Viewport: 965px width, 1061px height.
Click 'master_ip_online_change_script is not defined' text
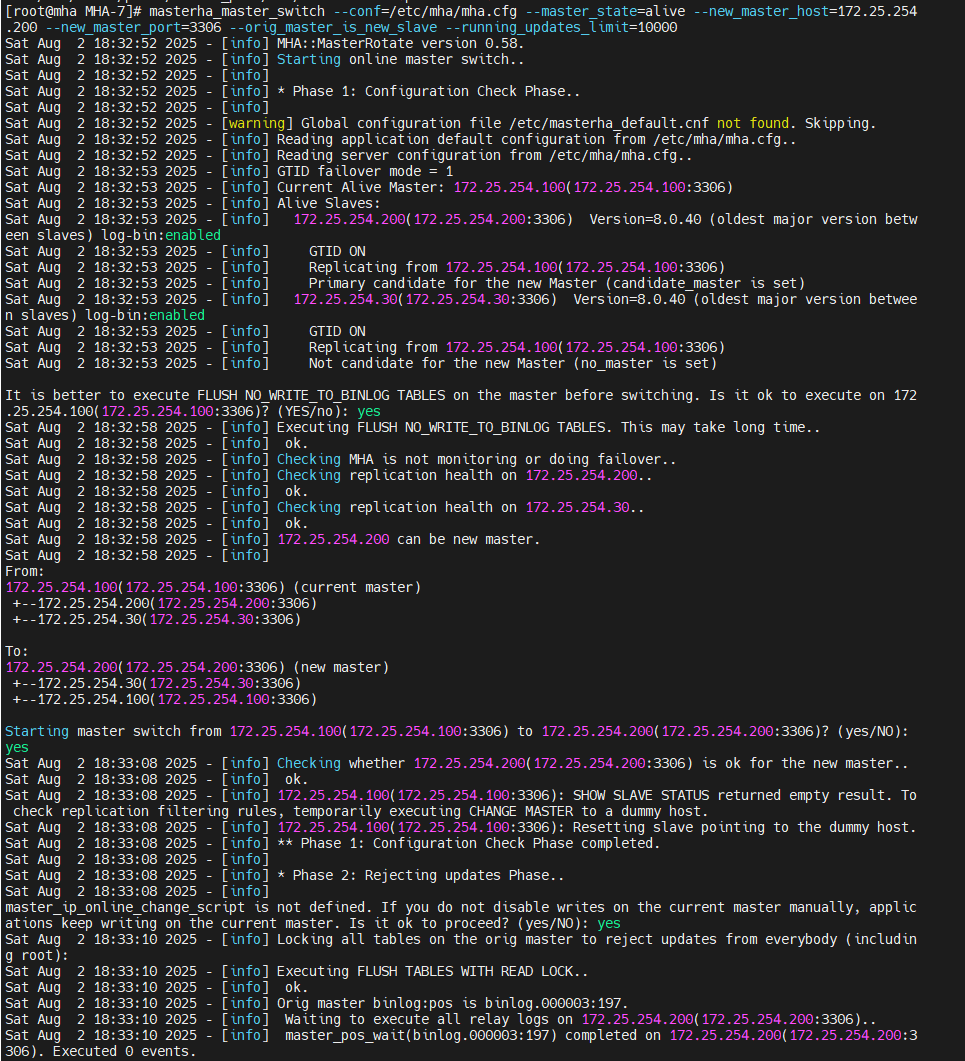pyautogui.click(x=186, y=907)
